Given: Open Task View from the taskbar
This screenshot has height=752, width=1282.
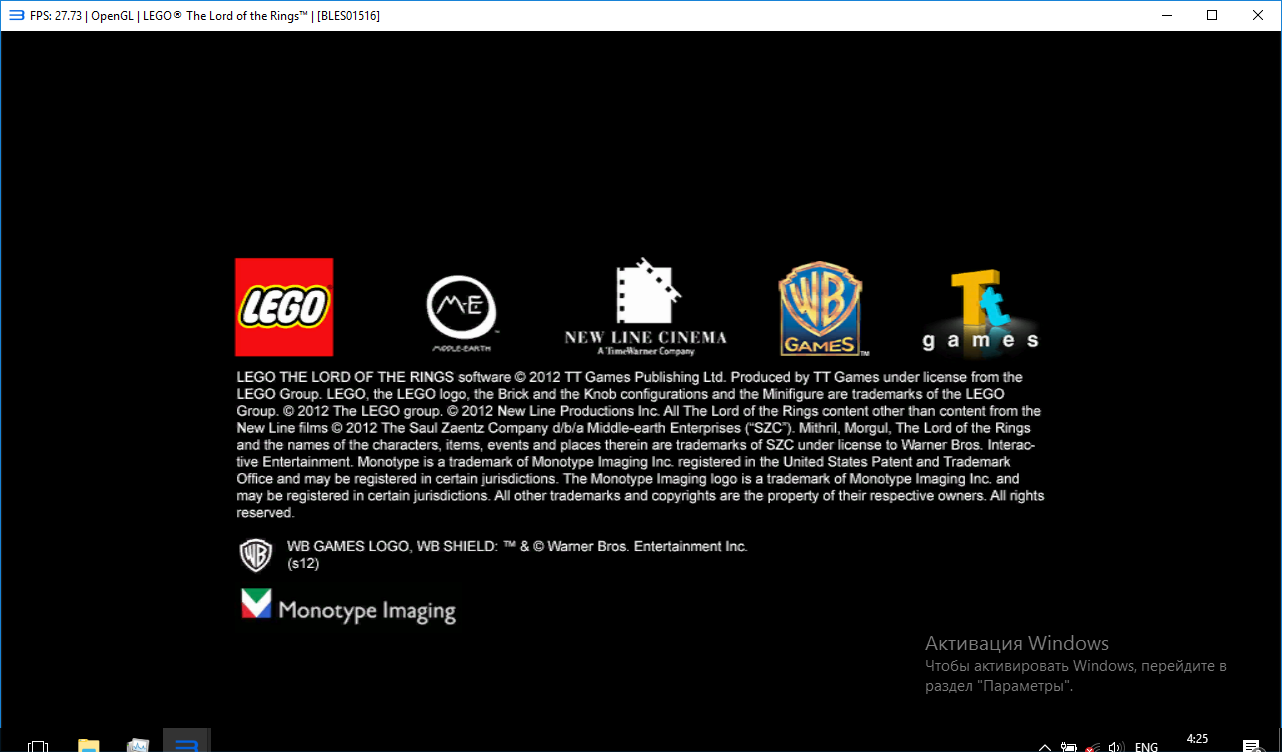Looking at the screenshot, I should (x=38, y=745).
